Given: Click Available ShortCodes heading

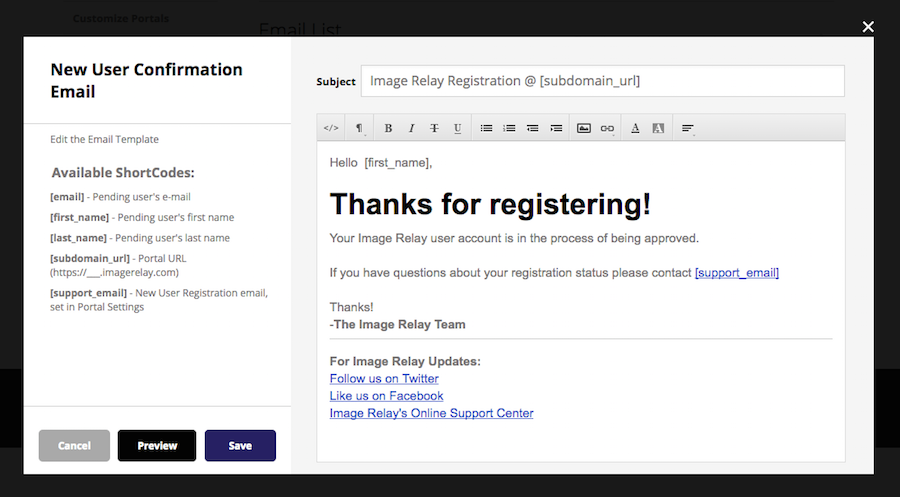Looking at the screenshot, I should [x=123, y=173].
